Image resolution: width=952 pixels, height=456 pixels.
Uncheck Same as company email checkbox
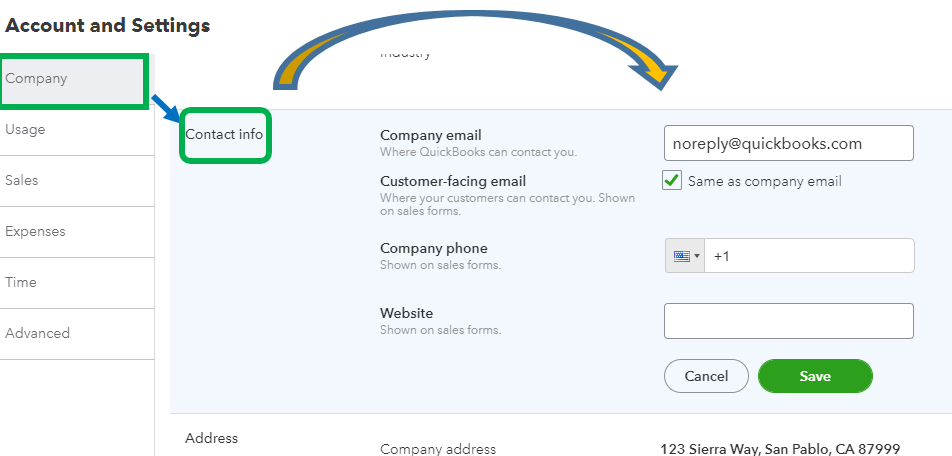tap(672, 180)
